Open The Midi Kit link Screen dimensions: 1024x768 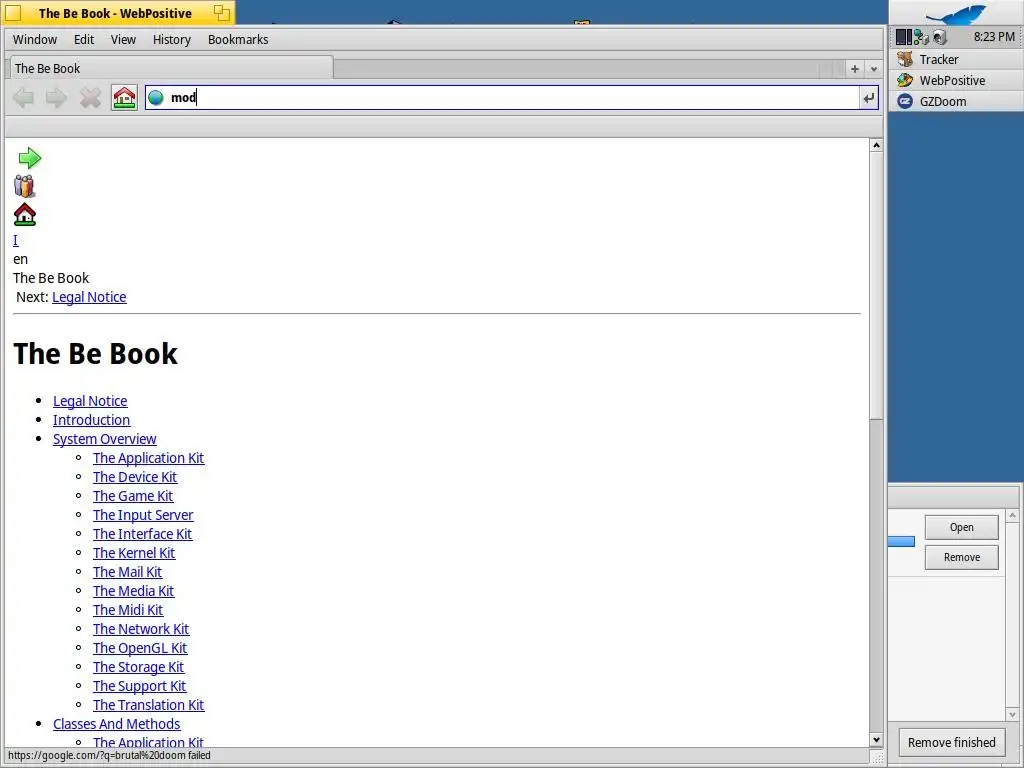[128, 609]
